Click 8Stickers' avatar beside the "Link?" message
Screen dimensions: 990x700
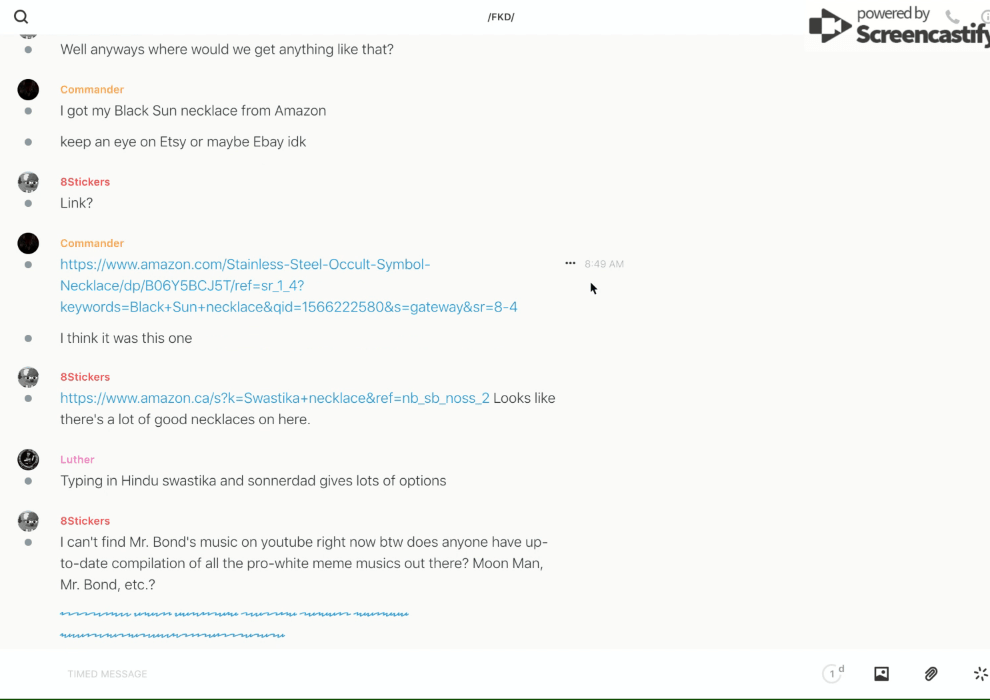click(28, 182)
